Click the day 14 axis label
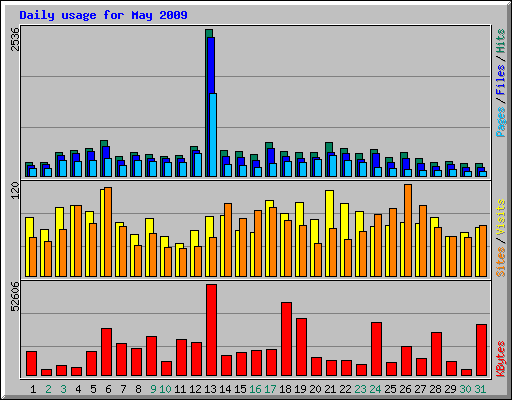The width and height of the screenshot is (512, 400). (225, 389)
